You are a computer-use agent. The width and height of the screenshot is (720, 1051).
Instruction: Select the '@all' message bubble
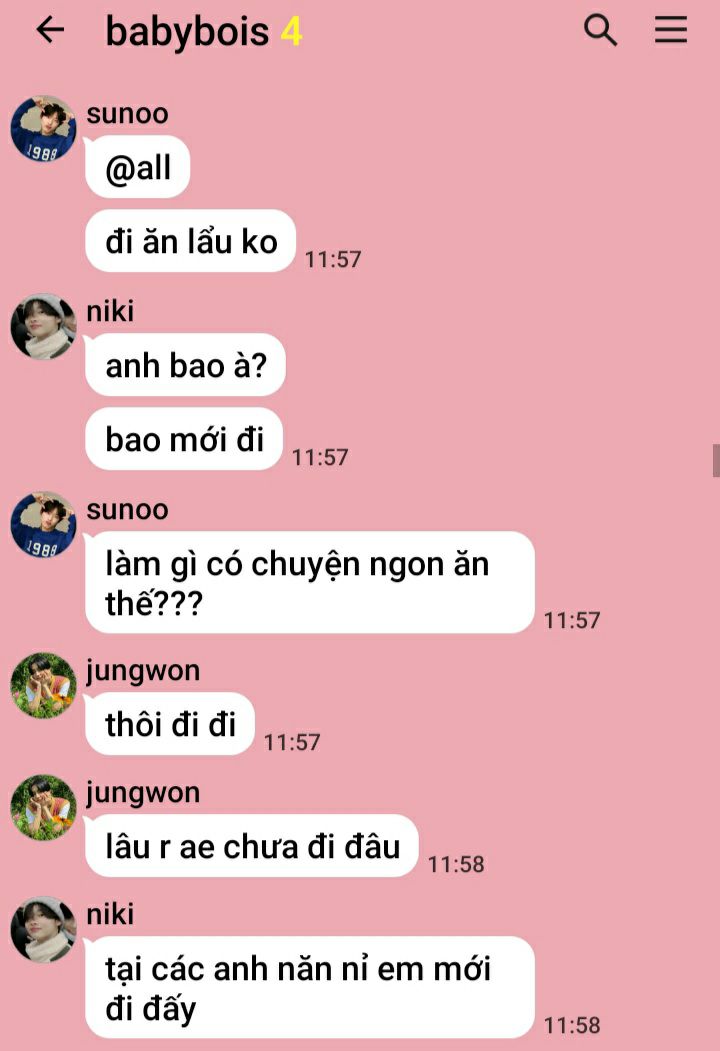click(x=137, y=167)
